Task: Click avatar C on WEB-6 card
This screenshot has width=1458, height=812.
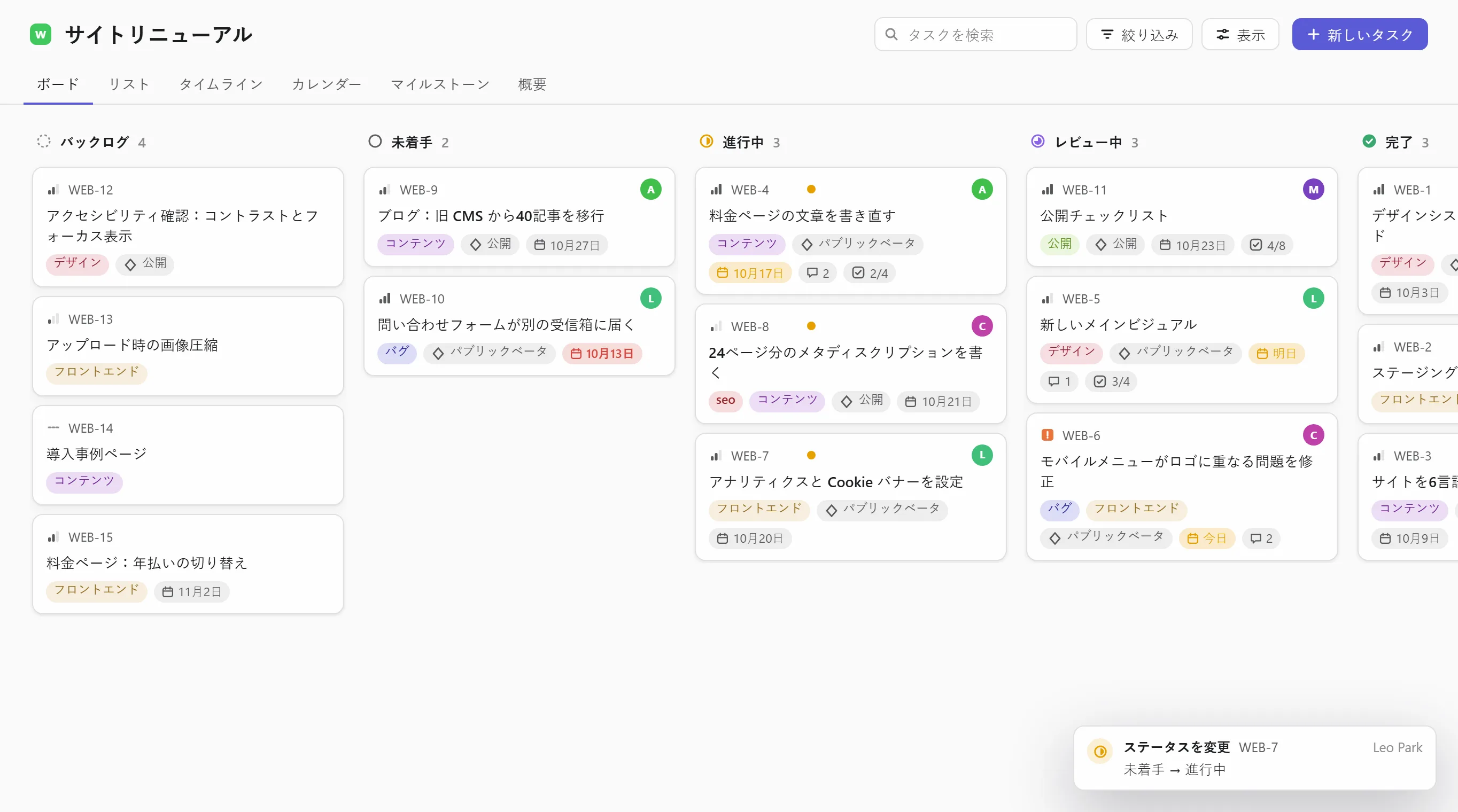Action: pos(1313,435)
